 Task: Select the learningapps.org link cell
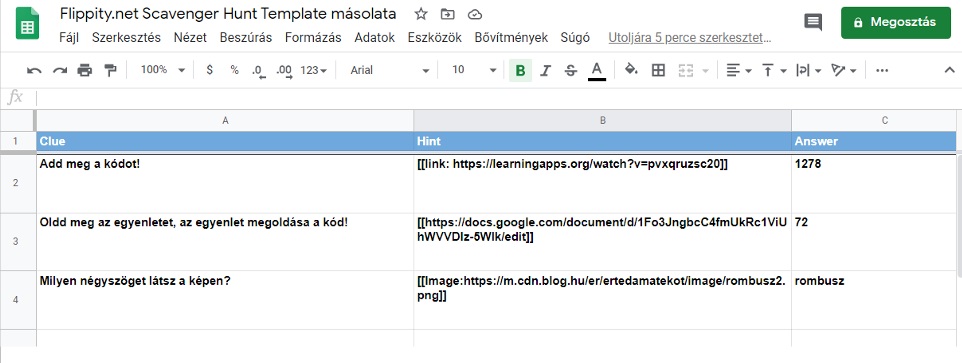[x=602, y=183]
